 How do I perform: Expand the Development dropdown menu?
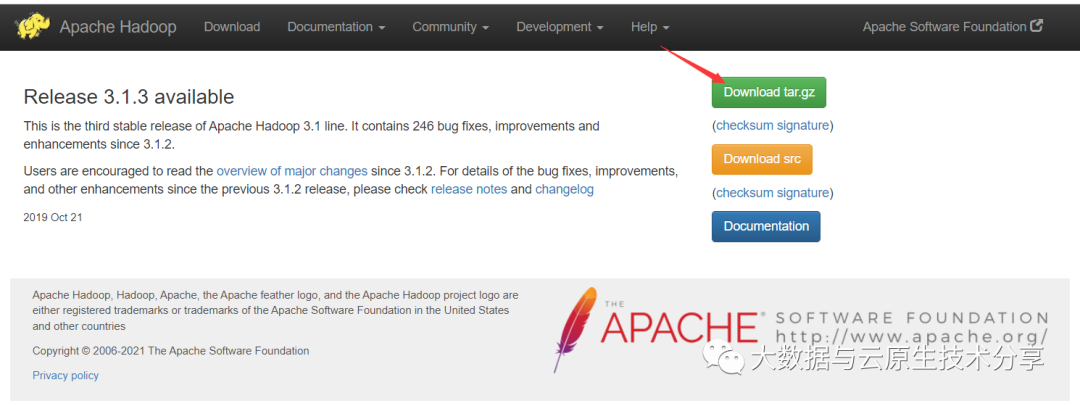point(559,27)
